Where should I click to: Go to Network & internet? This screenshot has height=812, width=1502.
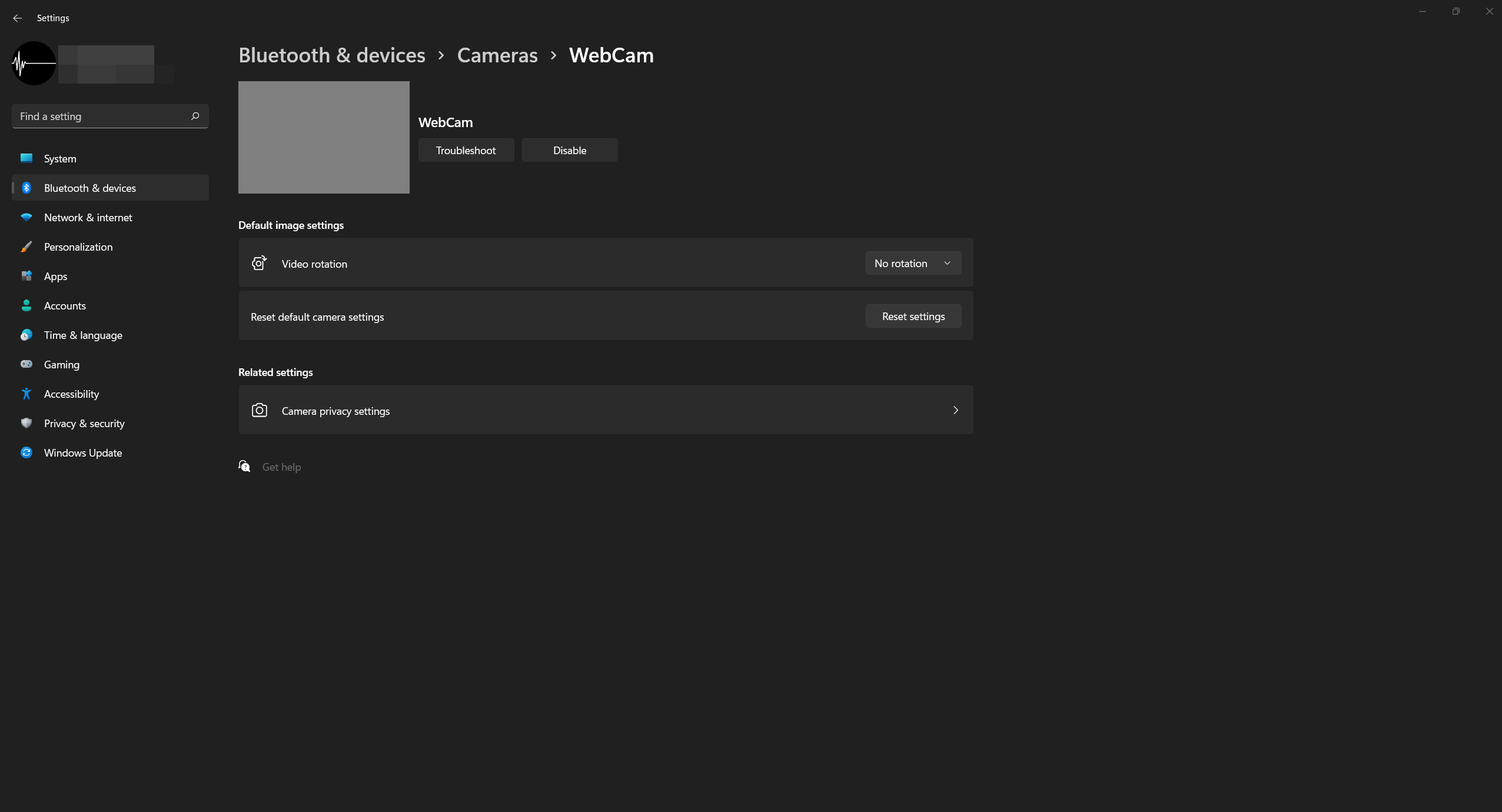110,217
